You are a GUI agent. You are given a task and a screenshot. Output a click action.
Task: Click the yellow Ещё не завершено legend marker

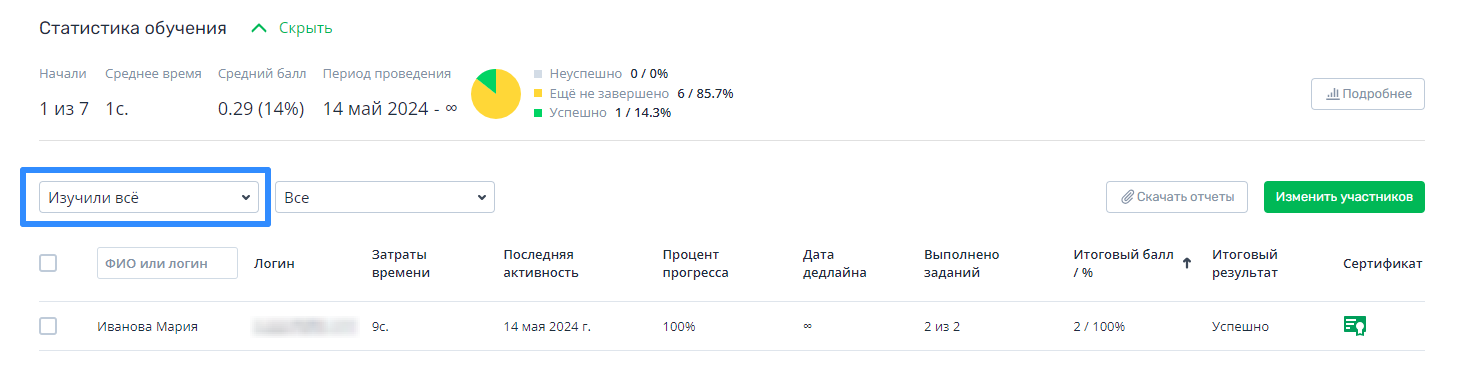click(538, 93)
